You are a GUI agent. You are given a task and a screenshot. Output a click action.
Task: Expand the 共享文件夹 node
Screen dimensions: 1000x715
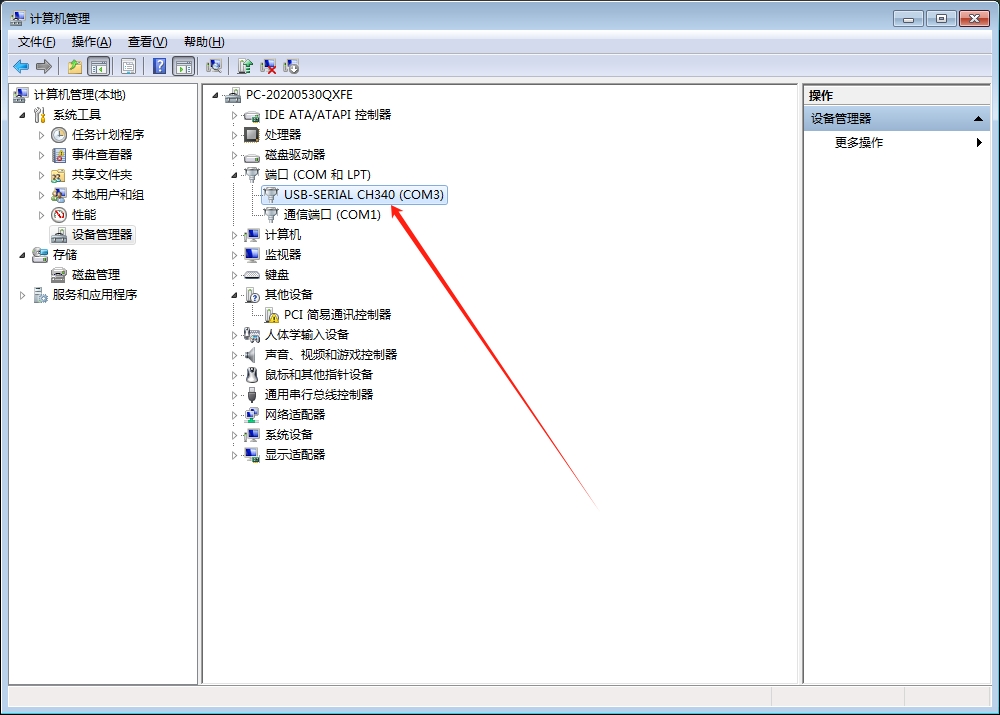pos(41,175)
